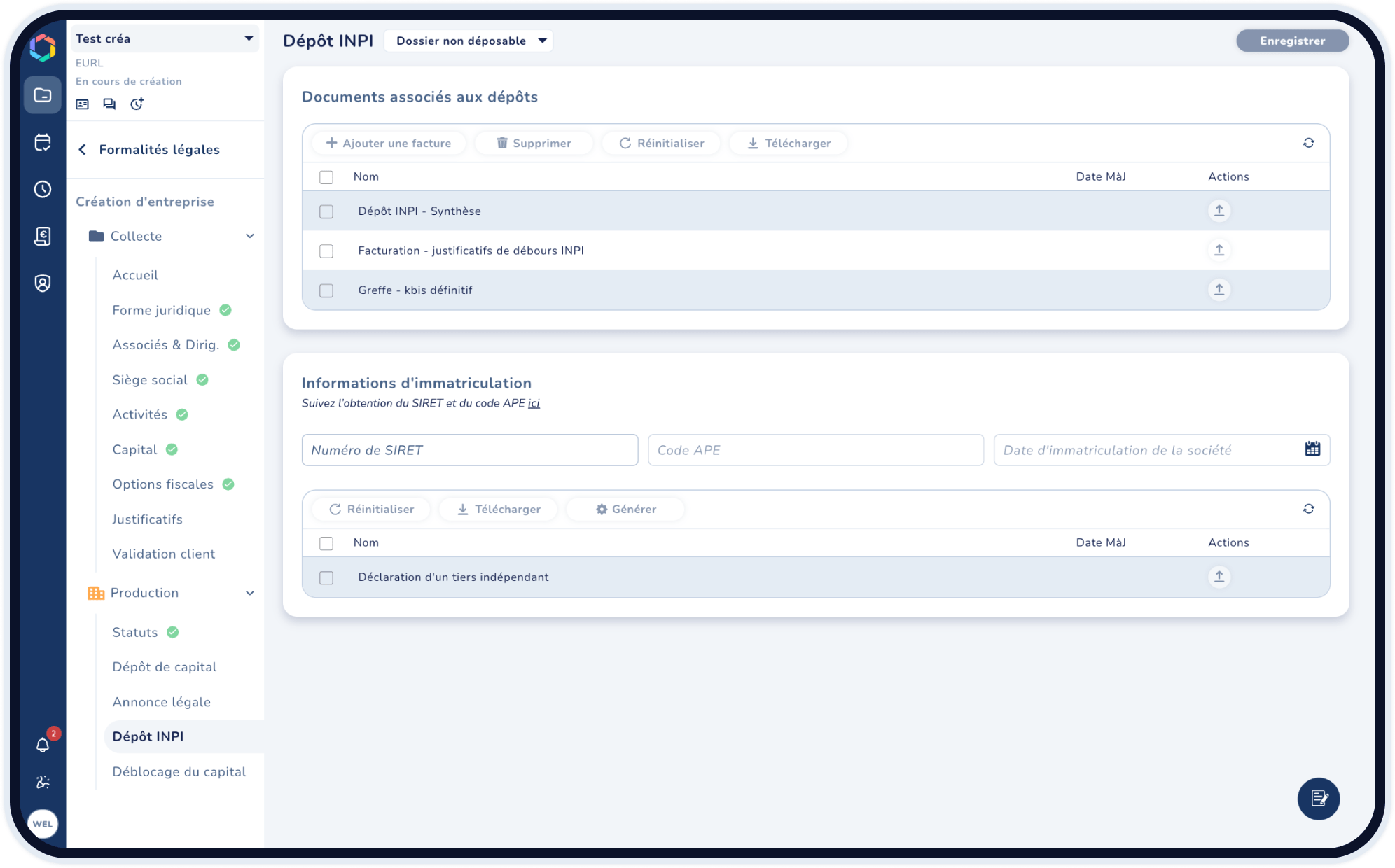Open the user shield icon in rail

pyautogui.click(x=43, y=283)
